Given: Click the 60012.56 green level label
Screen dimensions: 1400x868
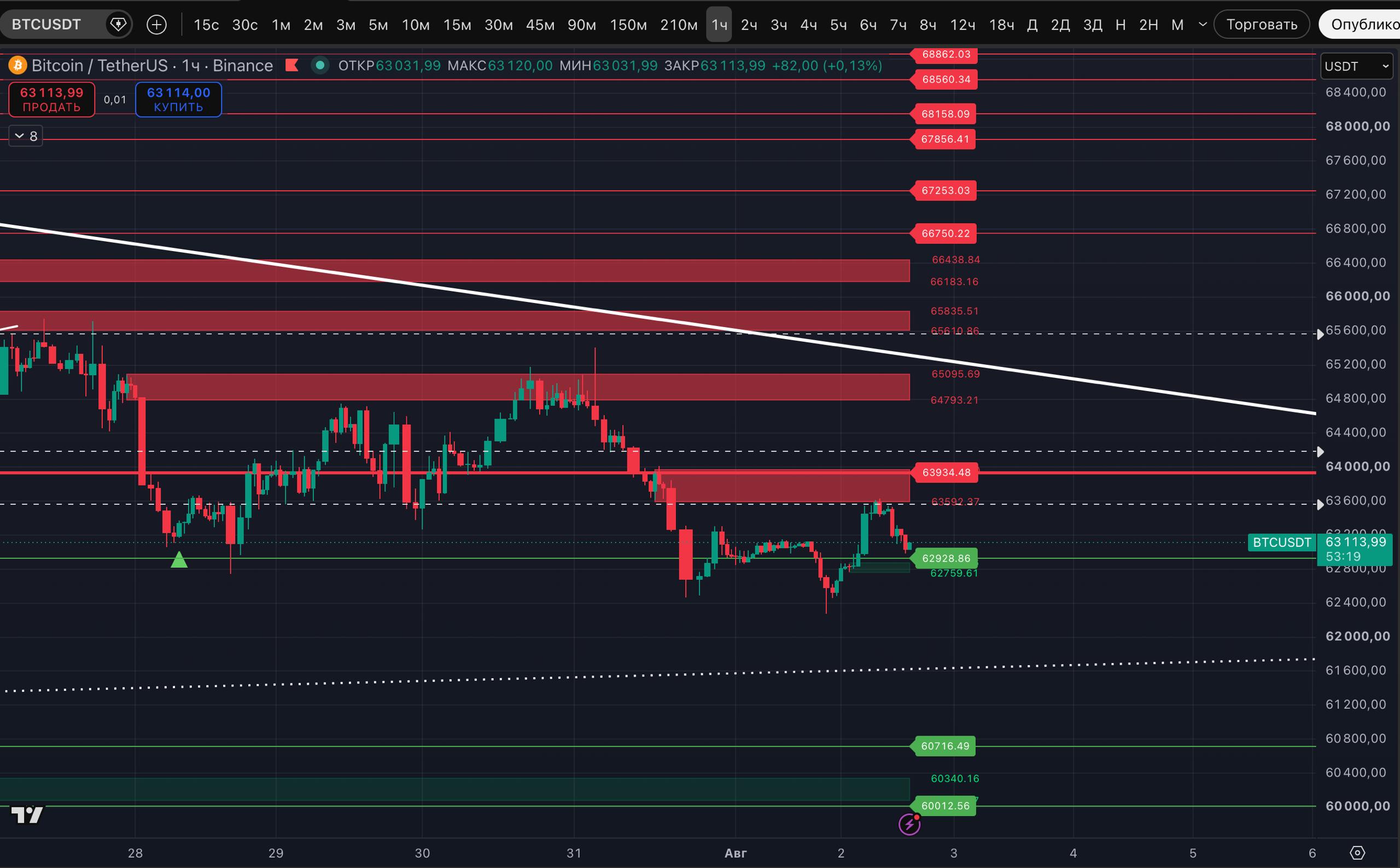Looking at the screenshot, I should pyautogui.click(x=945, y=806).
